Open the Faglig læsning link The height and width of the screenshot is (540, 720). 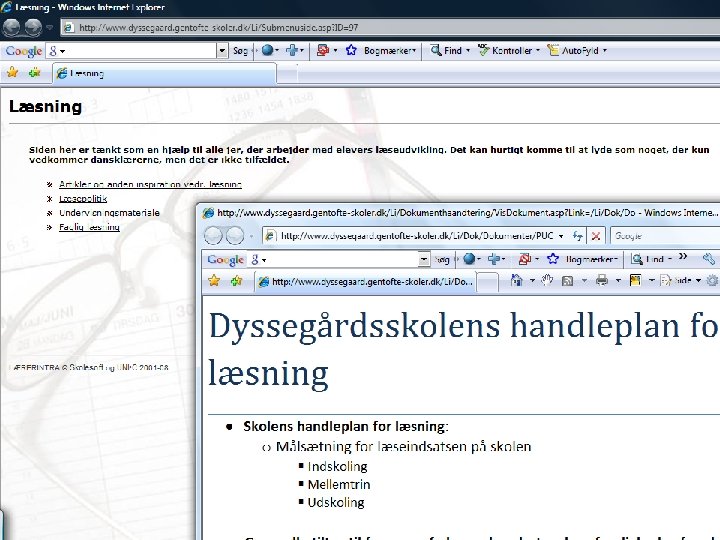89,227
